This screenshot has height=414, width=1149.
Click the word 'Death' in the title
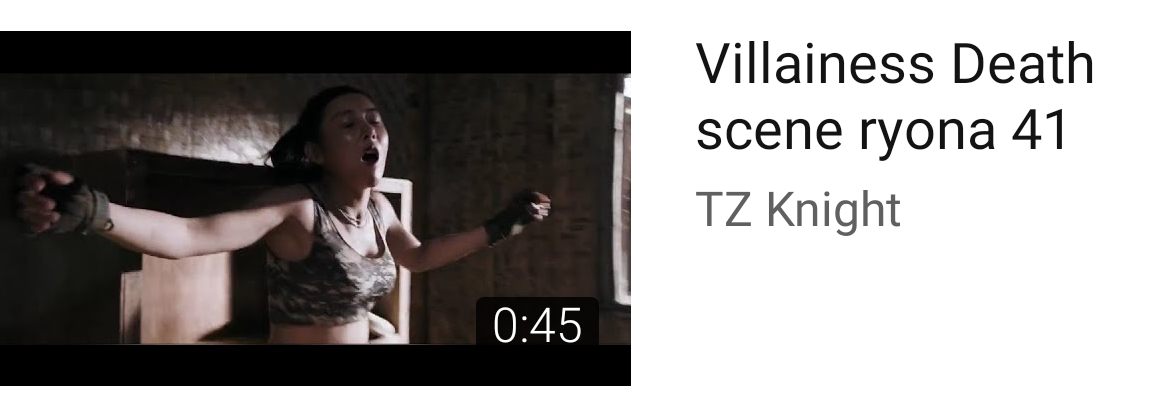point(1022,64)
